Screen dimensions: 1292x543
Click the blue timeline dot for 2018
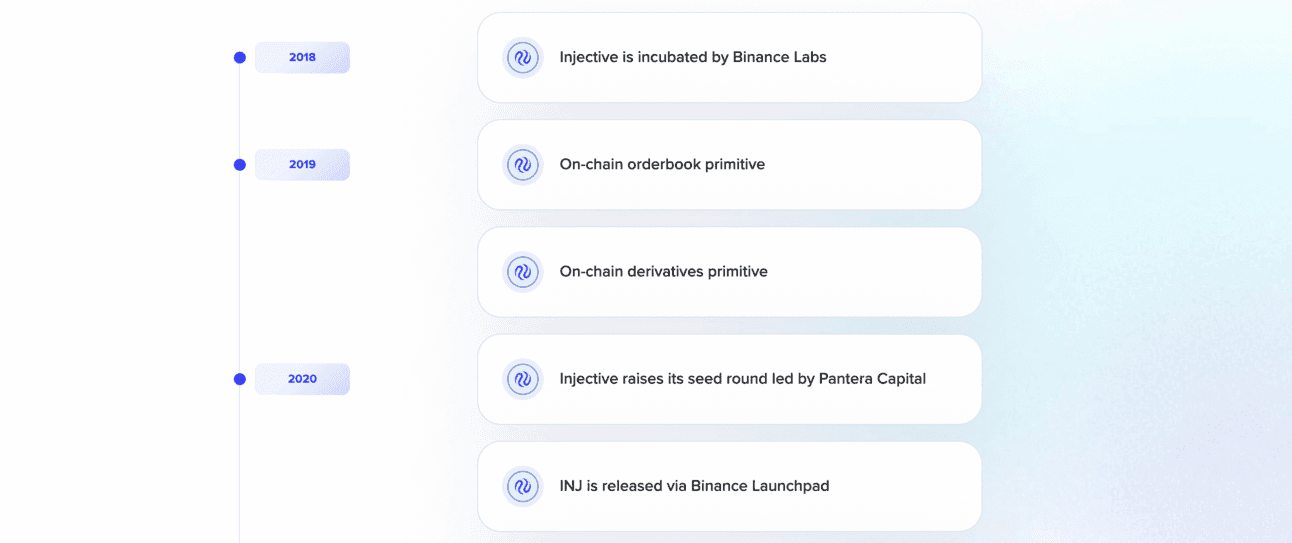click(x=240, y=58)
